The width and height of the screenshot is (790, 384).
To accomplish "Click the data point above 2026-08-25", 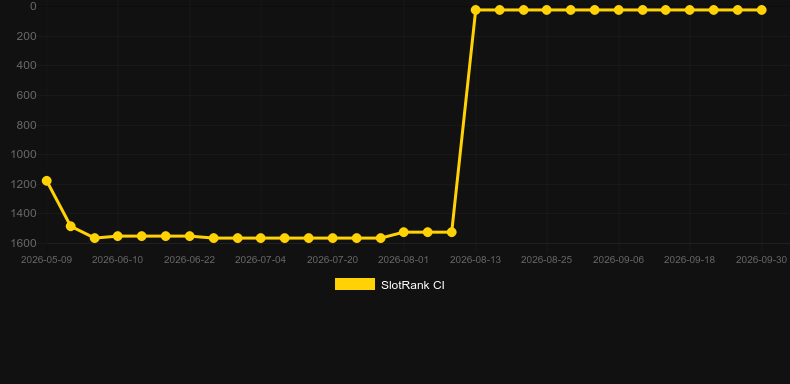I will (547, 10).
